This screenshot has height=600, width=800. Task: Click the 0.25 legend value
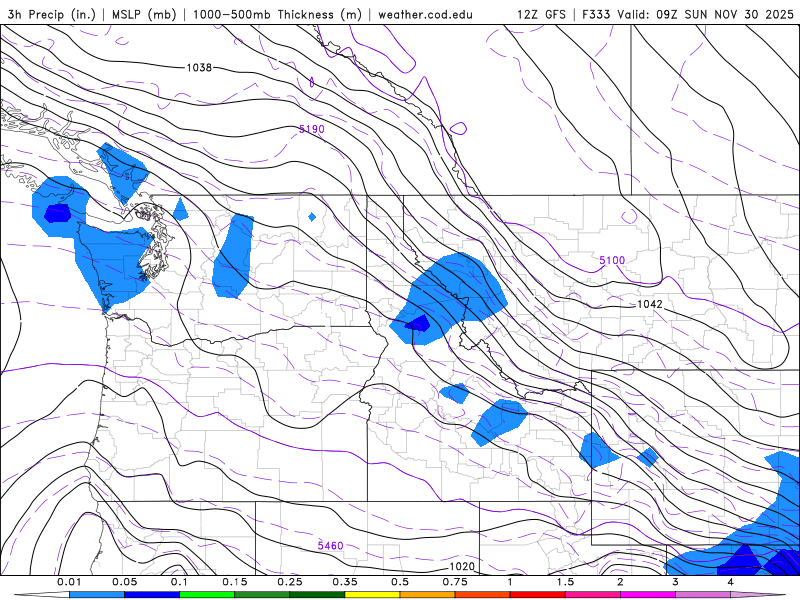coord(290,582)
